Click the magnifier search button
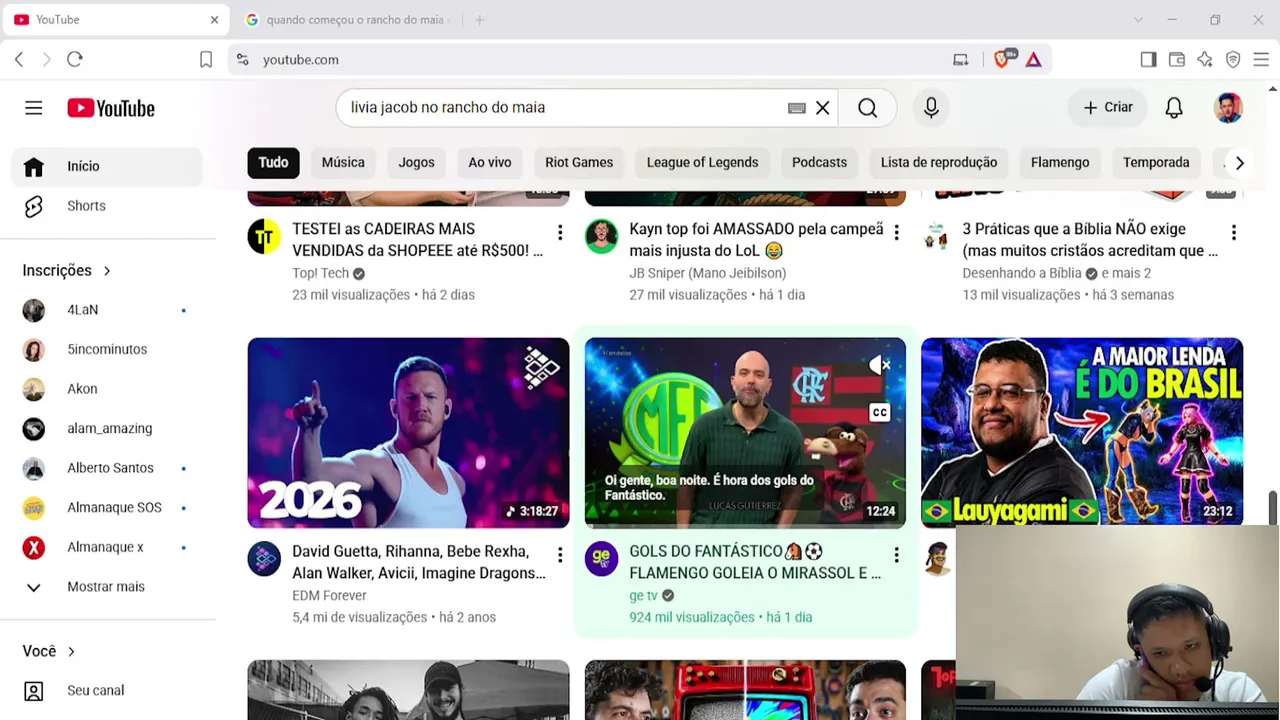Screen dimensions: 1280x720 [x=867, y=108]
